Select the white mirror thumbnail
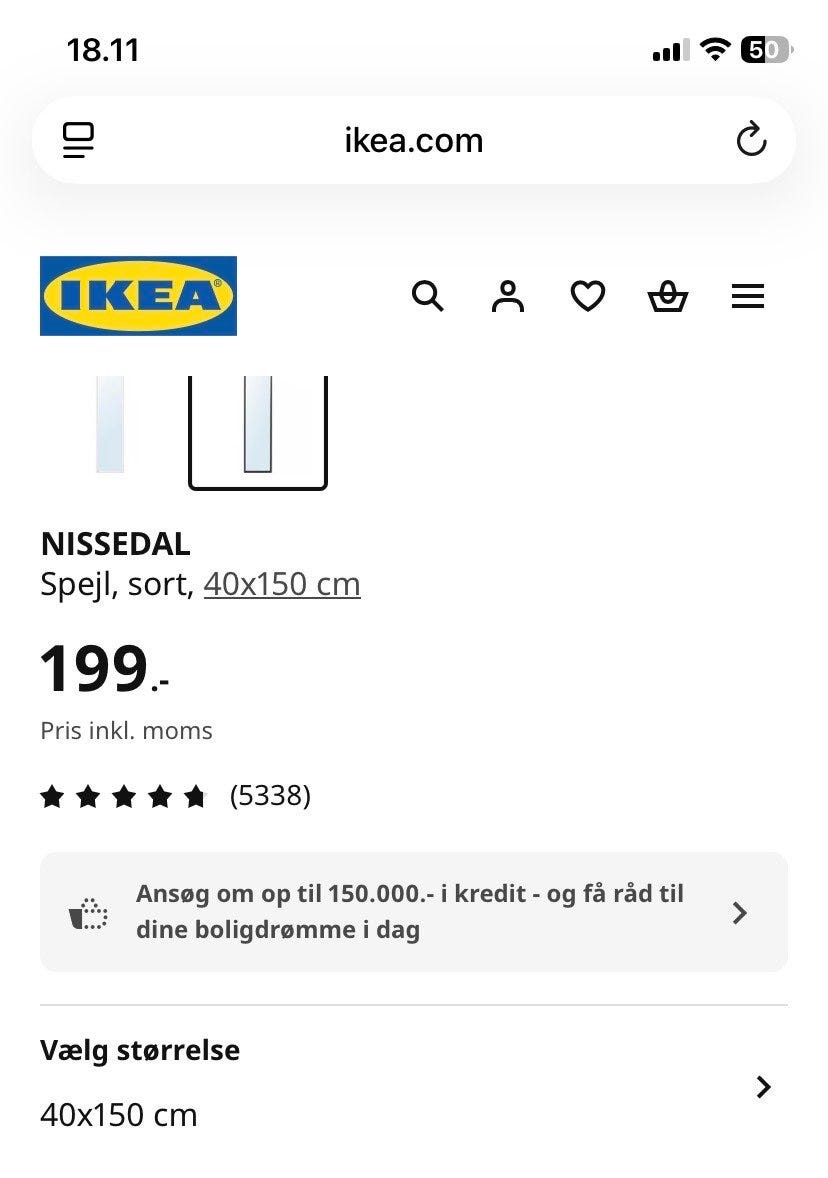The height and width of the screenshot is (1178, 828). click(110, 424)
